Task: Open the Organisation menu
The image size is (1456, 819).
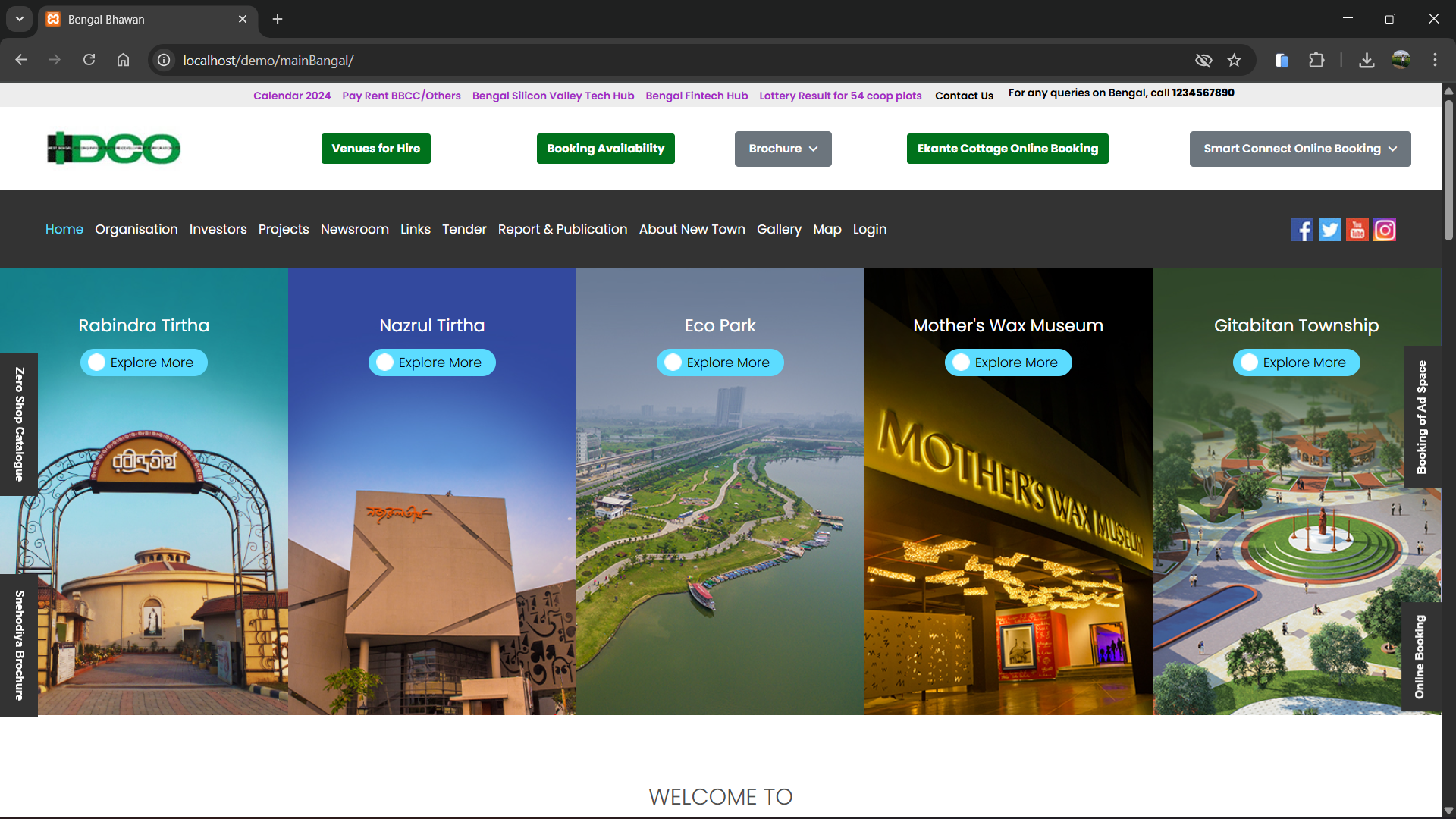Action: 136,229
